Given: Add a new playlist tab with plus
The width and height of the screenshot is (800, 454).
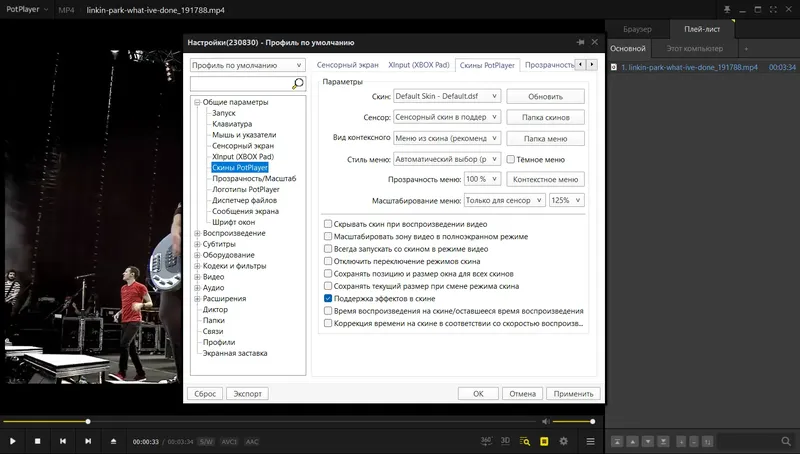Looking at the screenshot, I should (x=746, y=48).
